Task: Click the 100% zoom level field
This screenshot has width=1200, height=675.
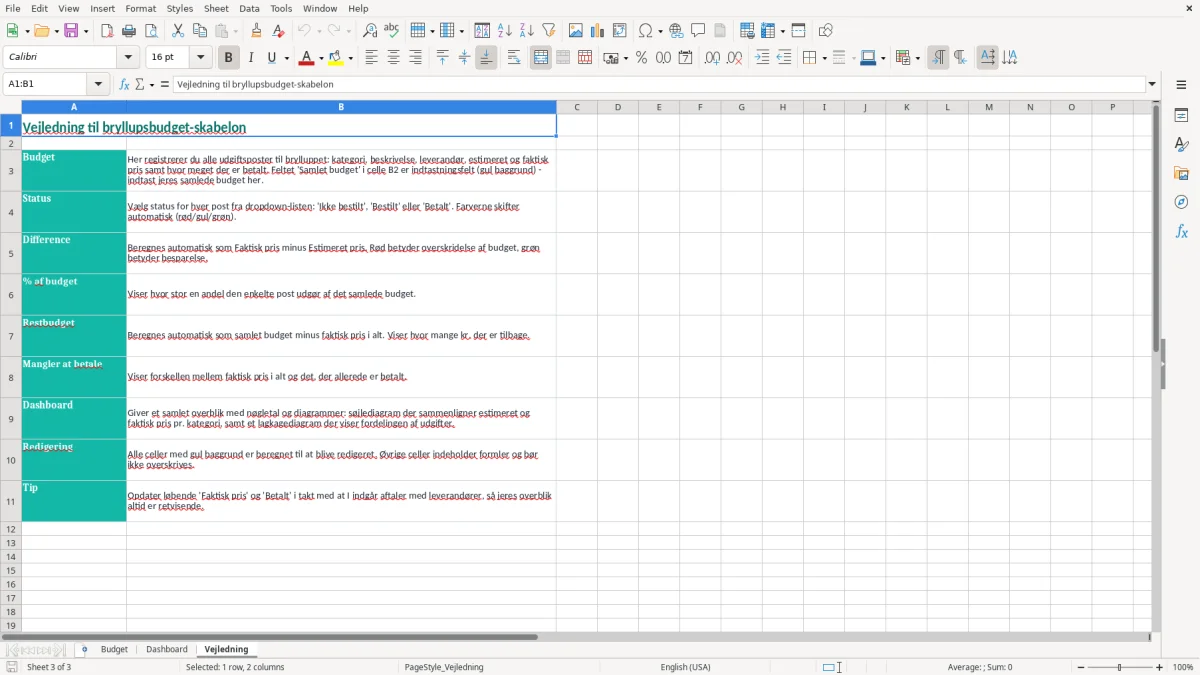Action: pyautogui.click(x=1183, y=667)
